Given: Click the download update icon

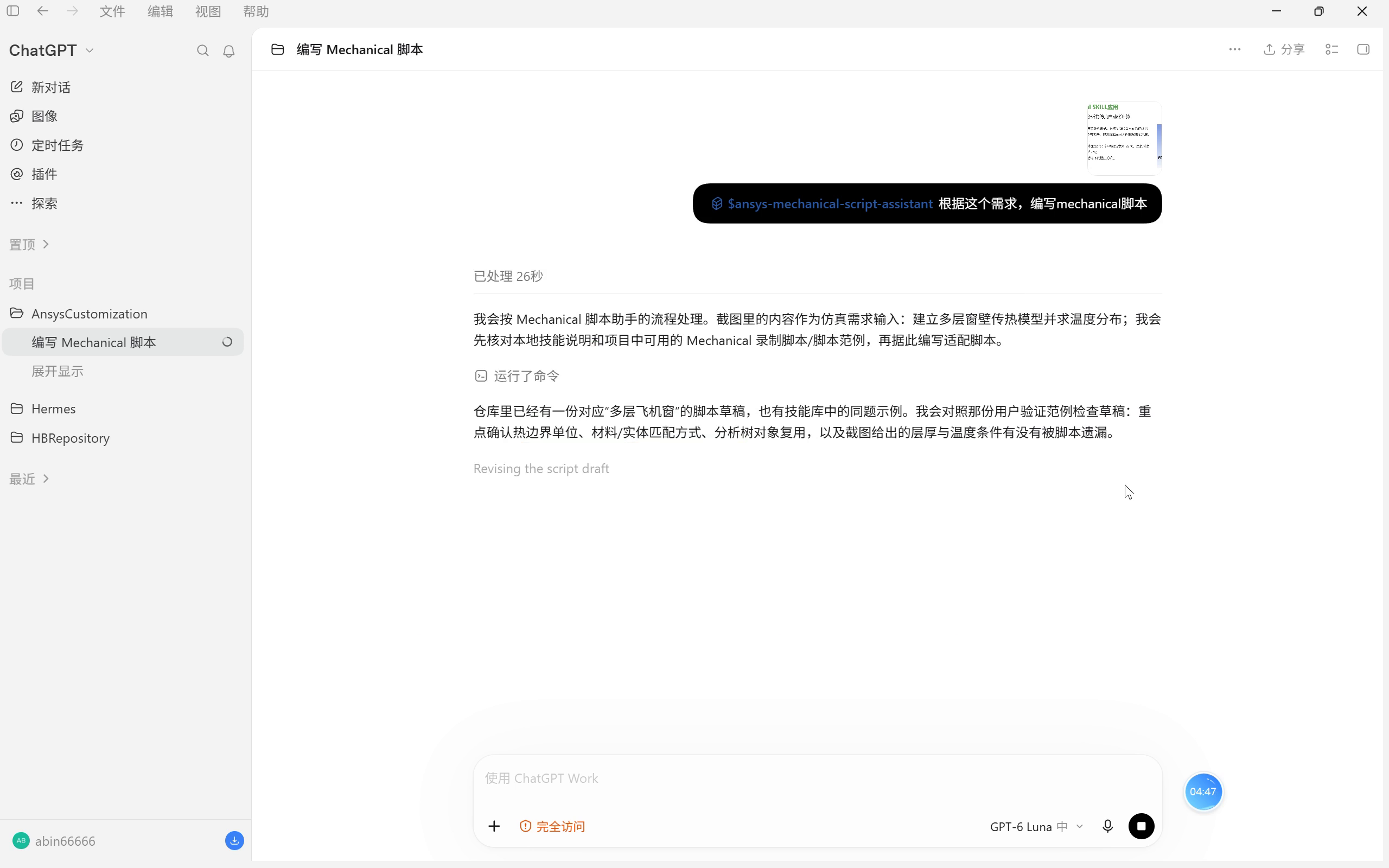Looking at the screenshot, I should click(x=234, y=841).
